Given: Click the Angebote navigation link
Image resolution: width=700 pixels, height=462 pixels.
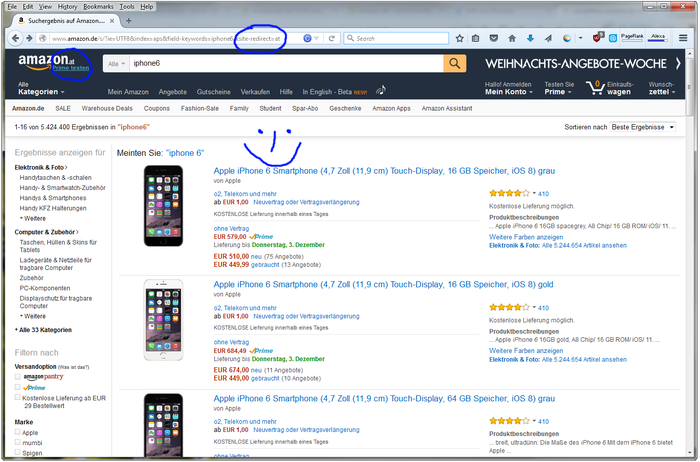Looking at the screenshot, I should click(x=173, y=92).
